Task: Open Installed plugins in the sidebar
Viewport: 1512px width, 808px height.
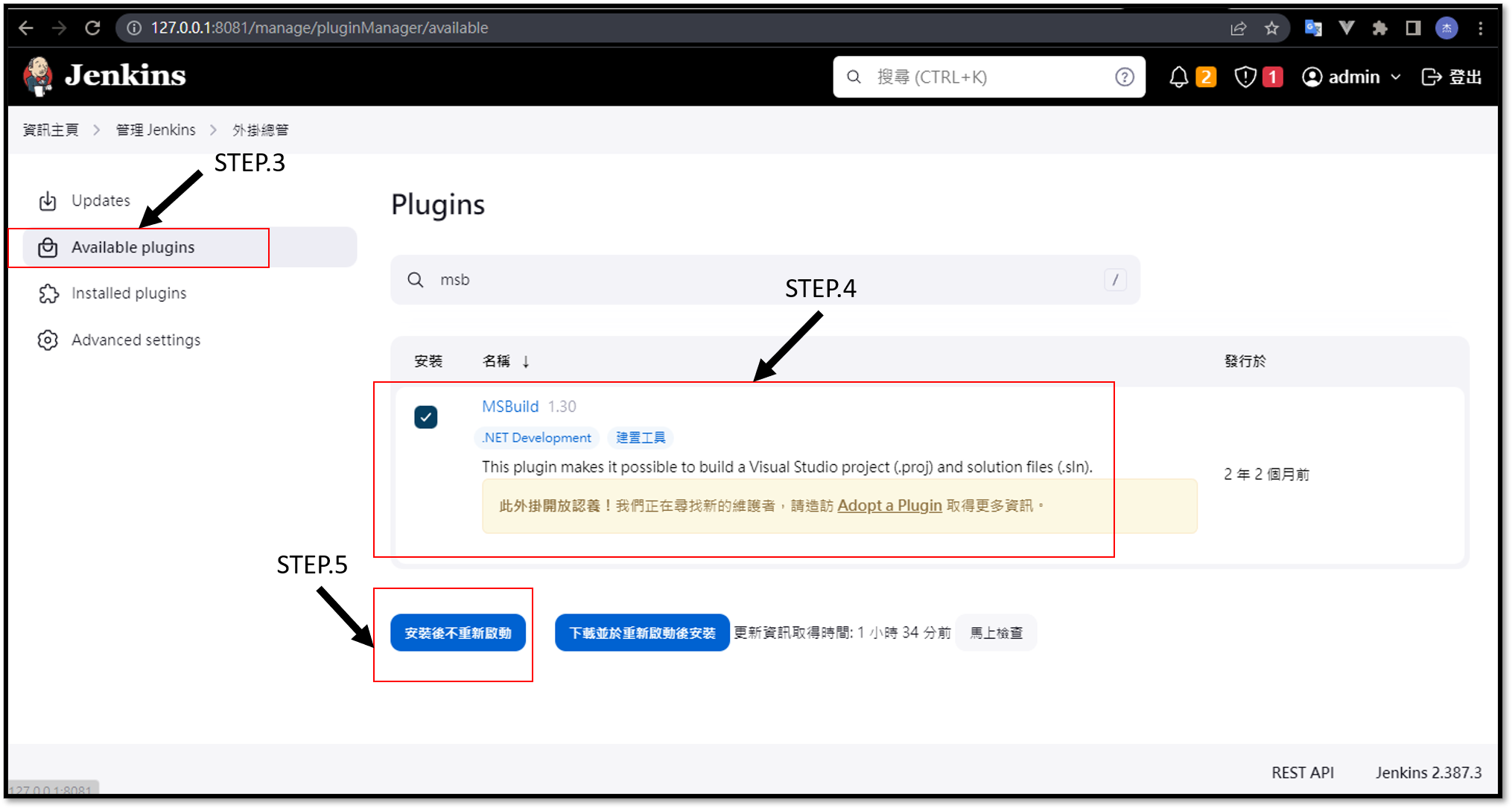Action: [128, 293]
